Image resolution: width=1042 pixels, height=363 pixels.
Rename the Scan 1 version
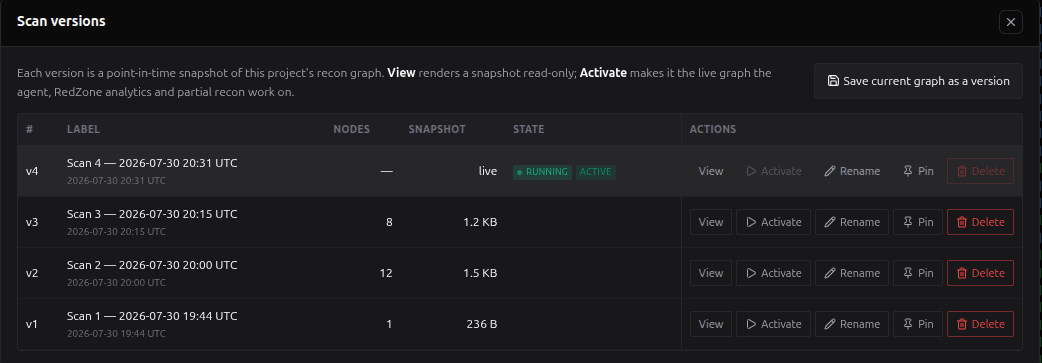pos(851,324)
